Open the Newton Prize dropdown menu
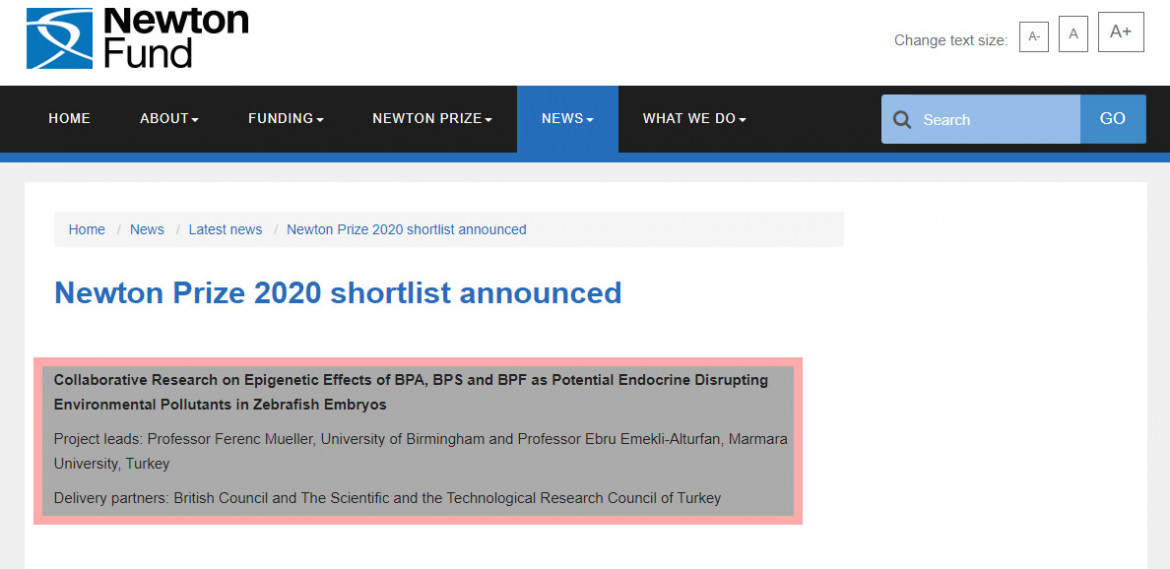 click(432, 119)
